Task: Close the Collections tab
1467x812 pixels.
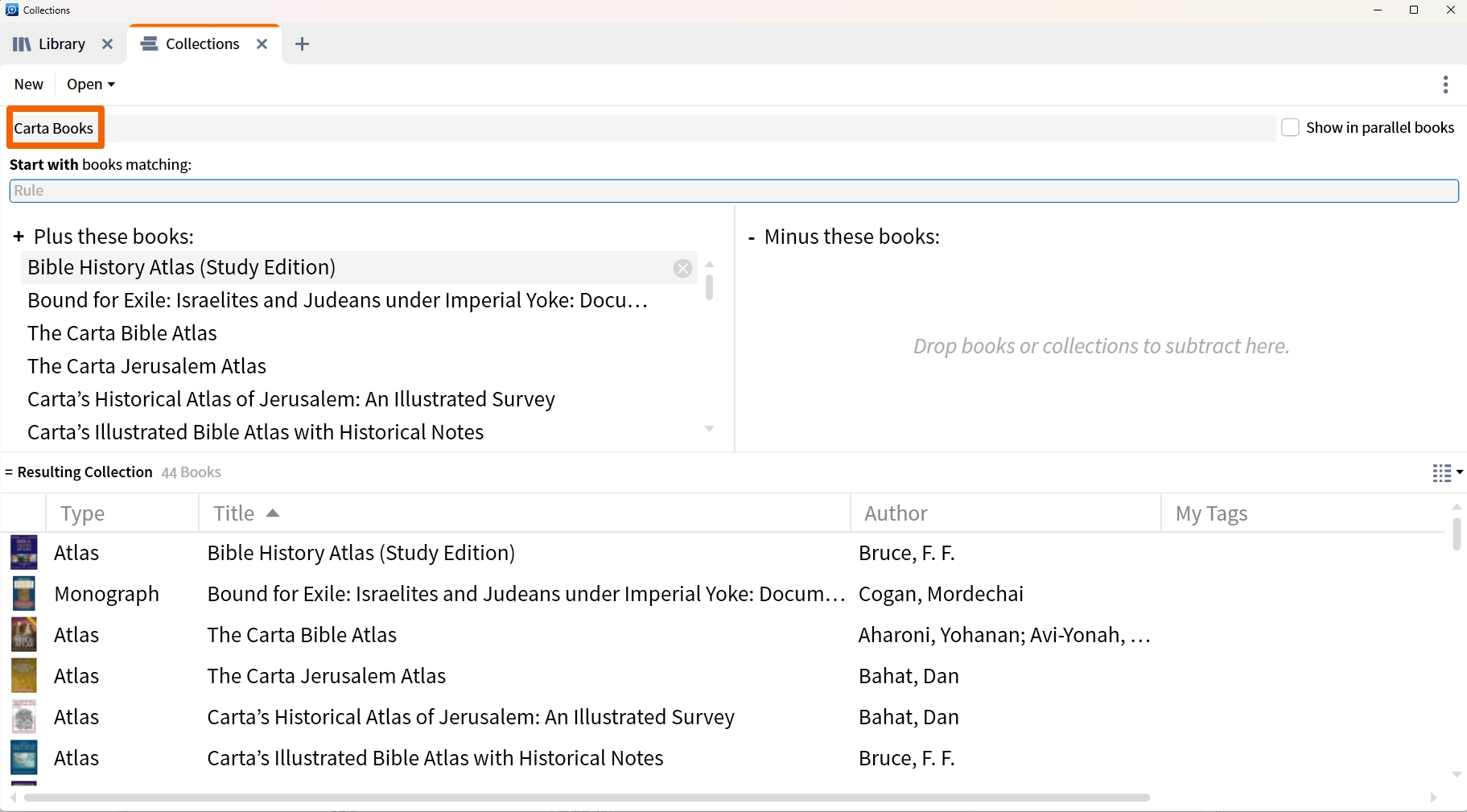Action: 262,44
